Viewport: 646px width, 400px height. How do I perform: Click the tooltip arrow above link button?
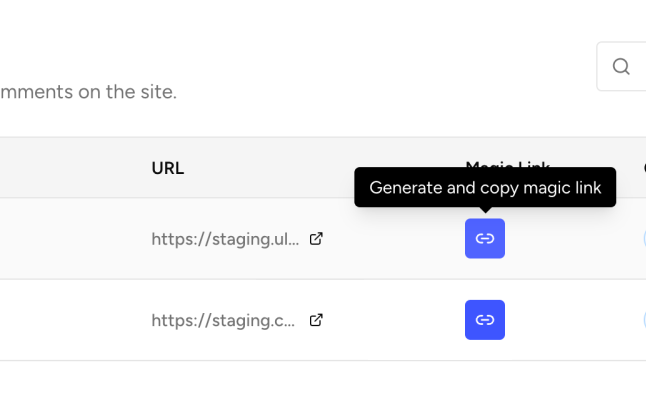click(x=485, y=210)
